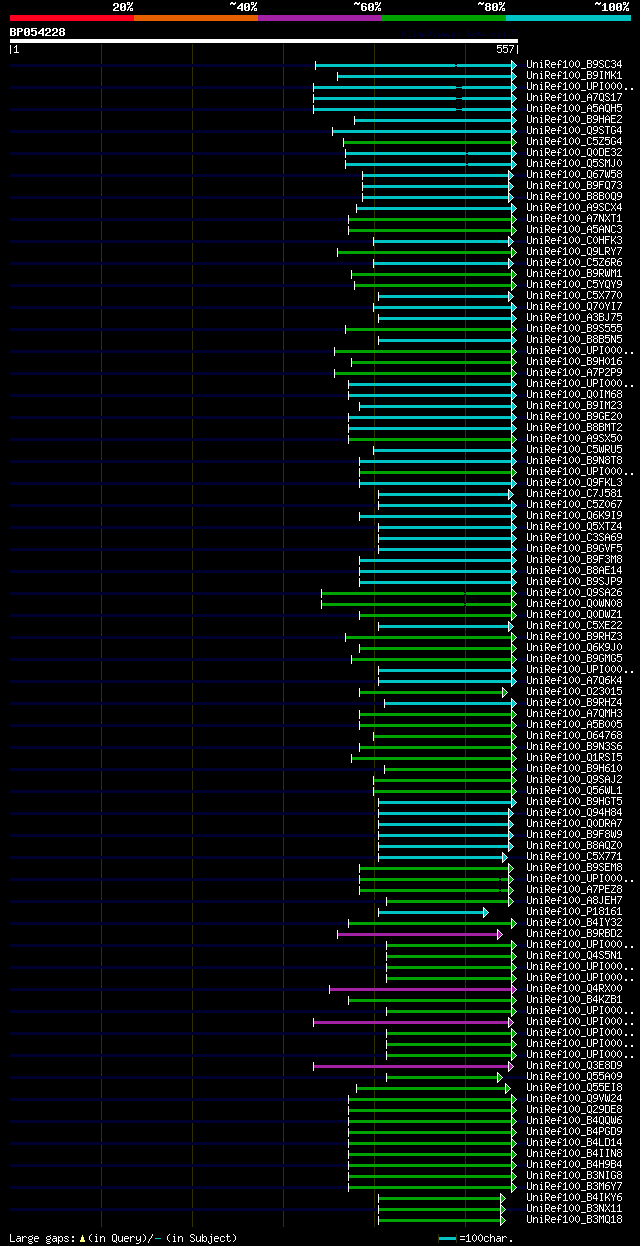
Task: Select hit label UniRef100_B4LD14
Action: 574,1143
